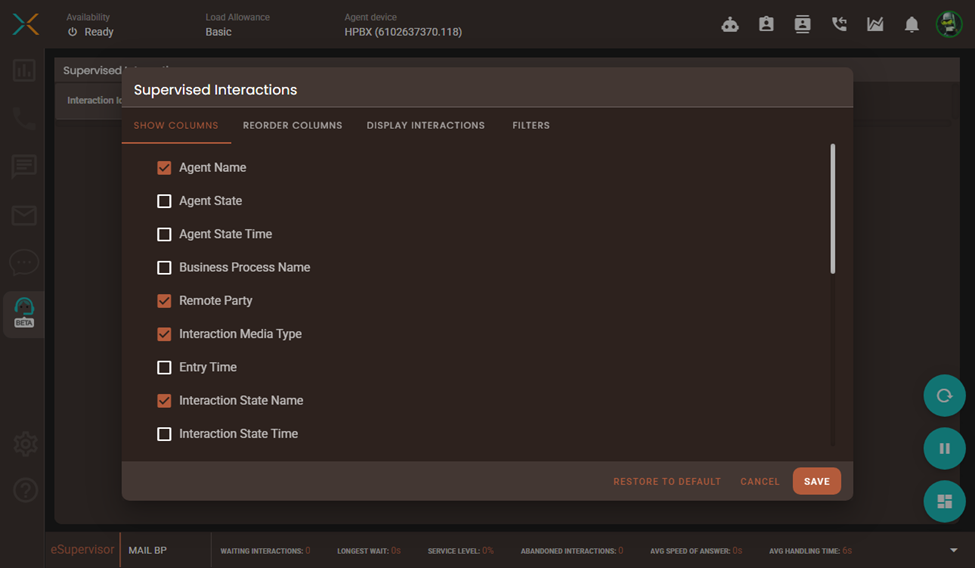Disable the Interaction Media Type checkbox

pos(164,334)
